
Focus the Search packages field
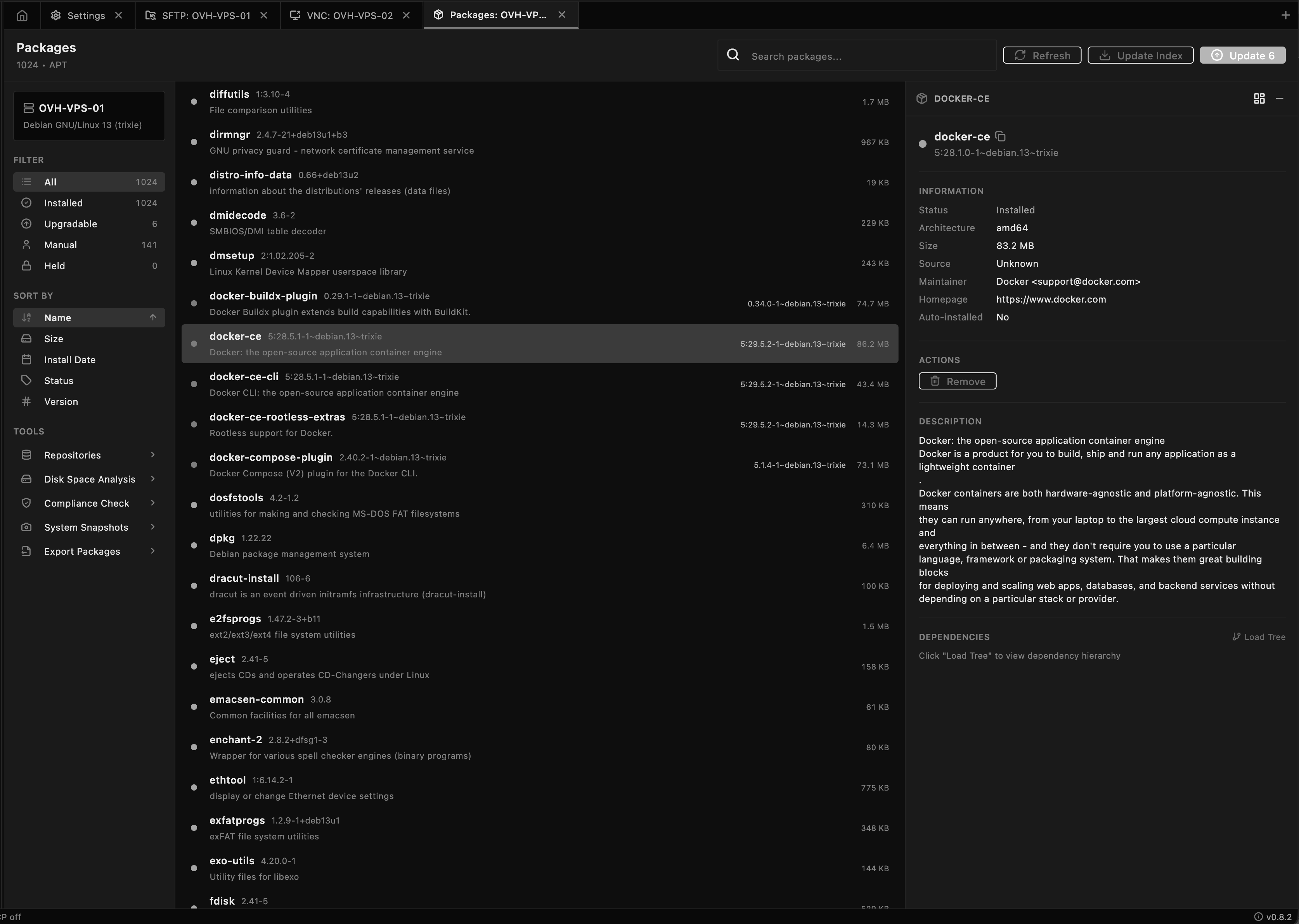857,55
